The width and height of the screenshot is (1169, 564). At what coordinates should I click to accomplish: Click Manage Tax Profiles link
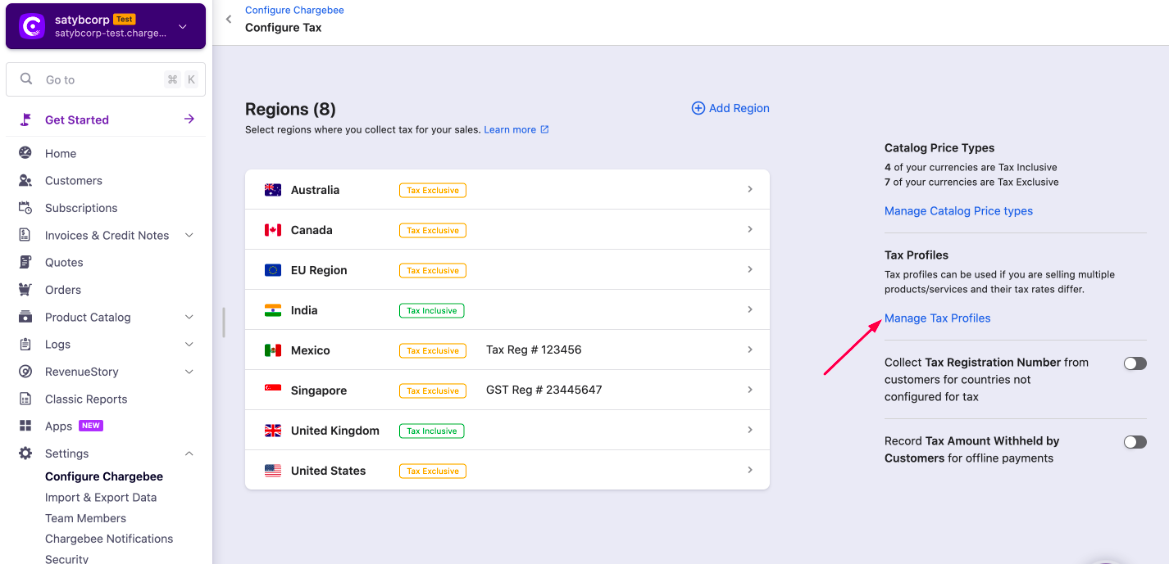pos(937,318)
